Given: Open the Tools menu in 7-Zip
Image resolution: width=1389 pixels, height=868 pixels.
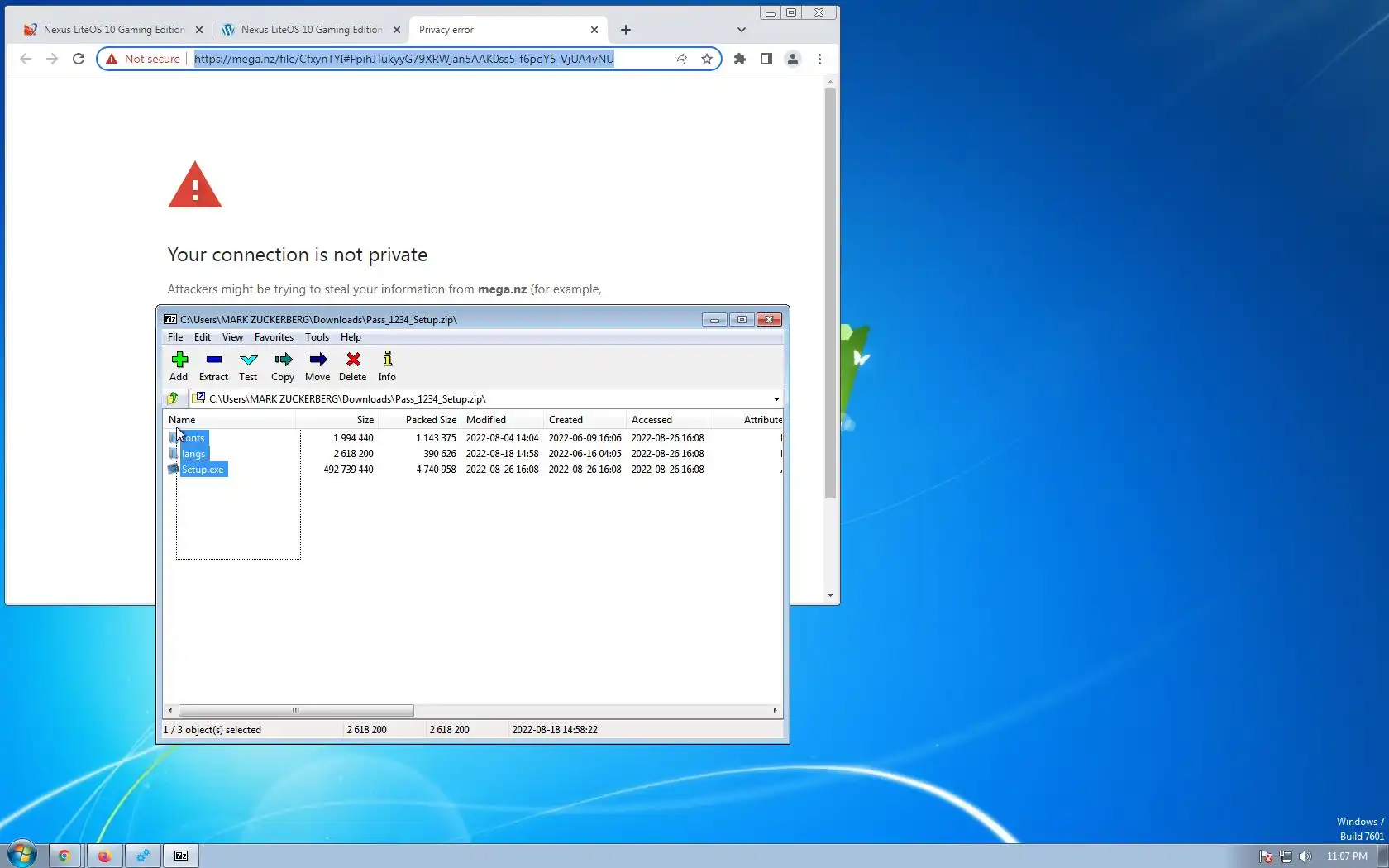Looking at the screenshot, I should (x=317, y=337).
